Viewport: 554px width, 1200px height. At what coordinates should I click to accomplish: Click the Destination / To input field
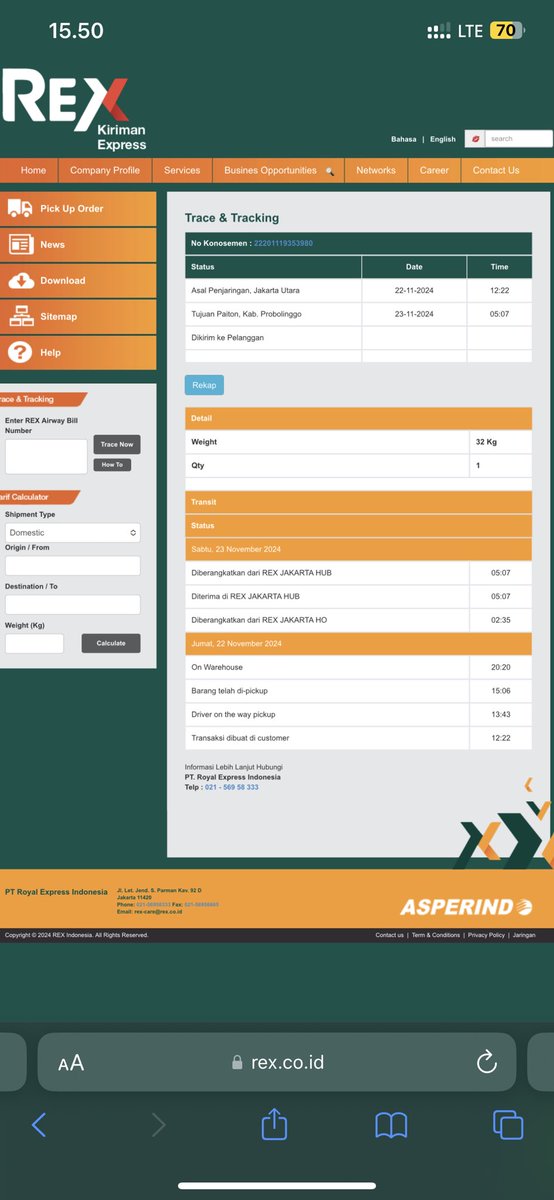[73, 604]
